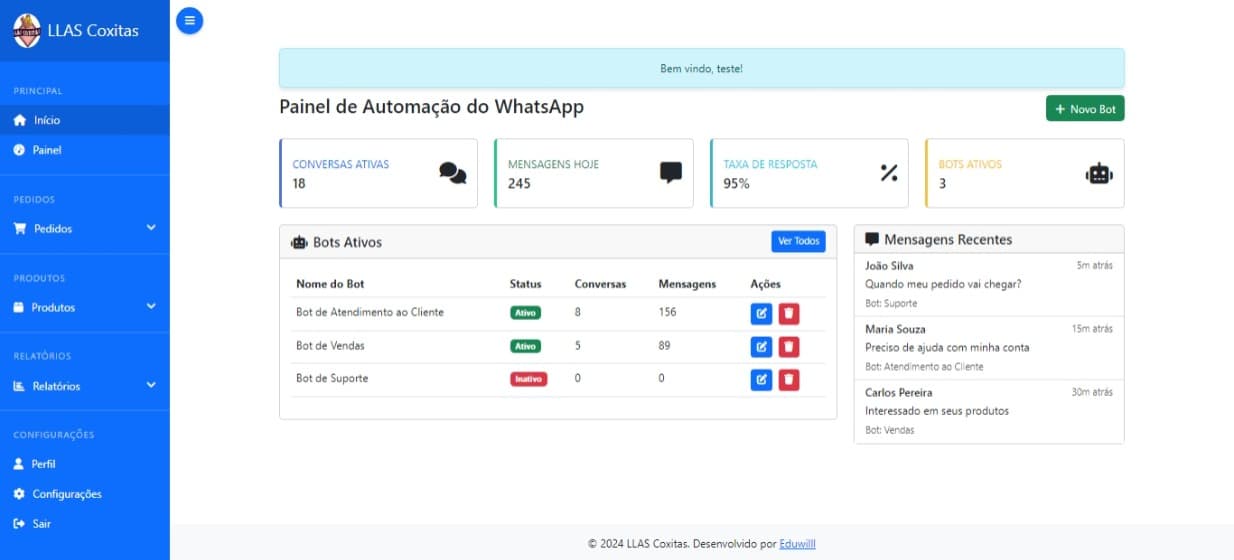Click the Bot: Atendimento ao Cliente label

click(x=924, y=367)
